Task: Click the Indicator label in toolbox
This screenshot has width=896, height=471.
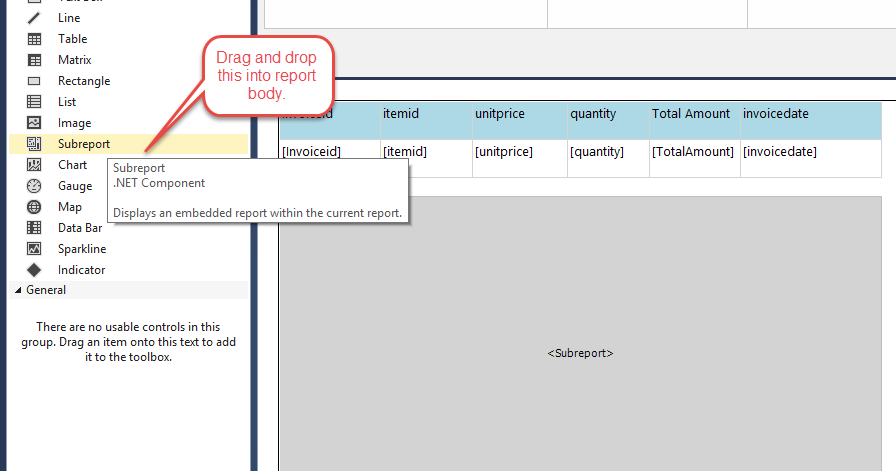Action: point(82,270)
